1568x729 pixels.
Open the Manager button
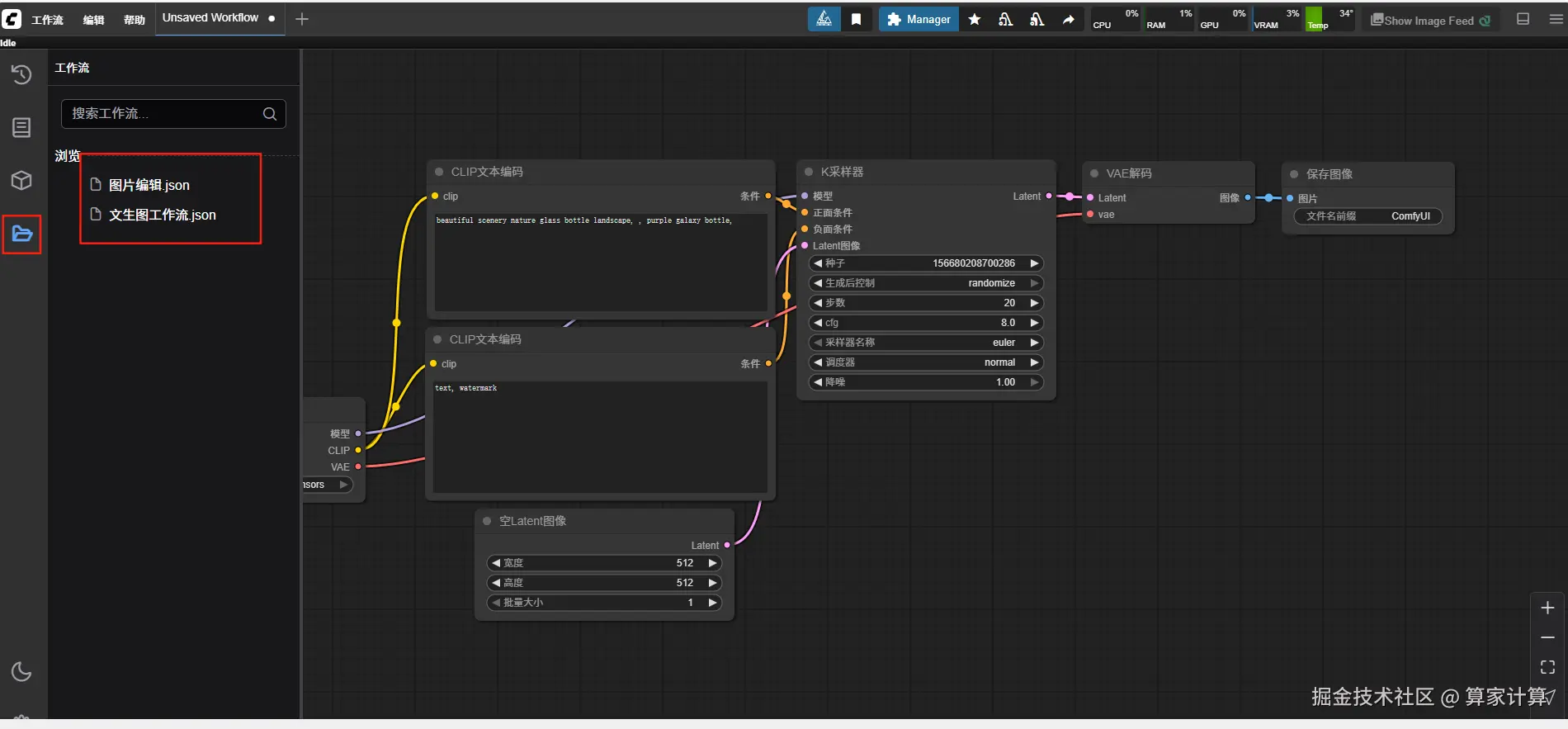pos(919,20)
